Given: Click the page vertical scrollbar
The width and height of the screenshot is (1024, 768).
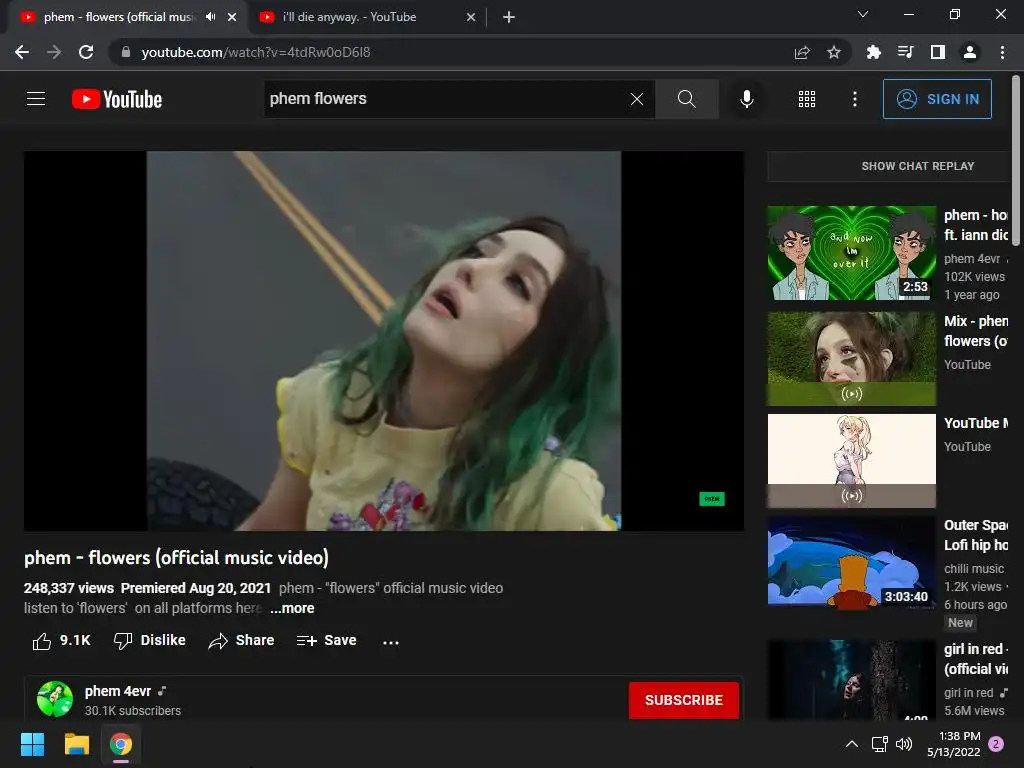Looking at the screenshot, I should coord(1016,161).
